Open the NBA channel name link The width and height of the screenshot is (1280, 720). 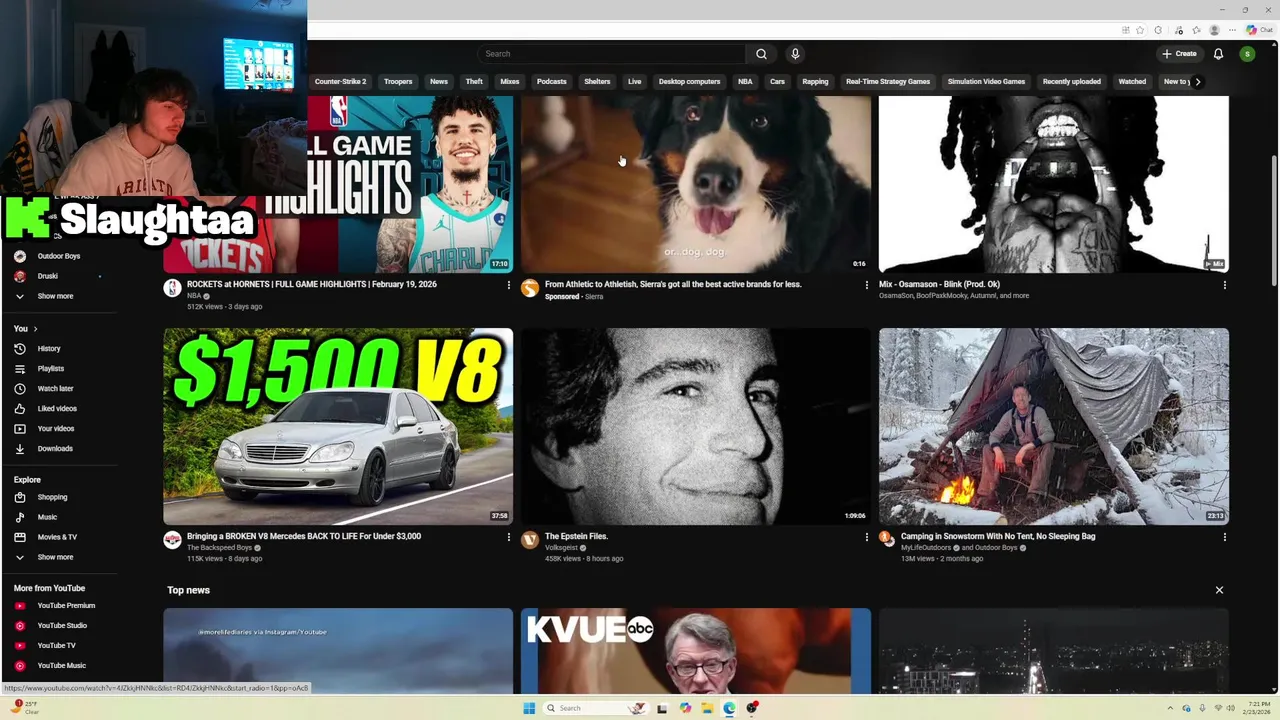point(194,296)
